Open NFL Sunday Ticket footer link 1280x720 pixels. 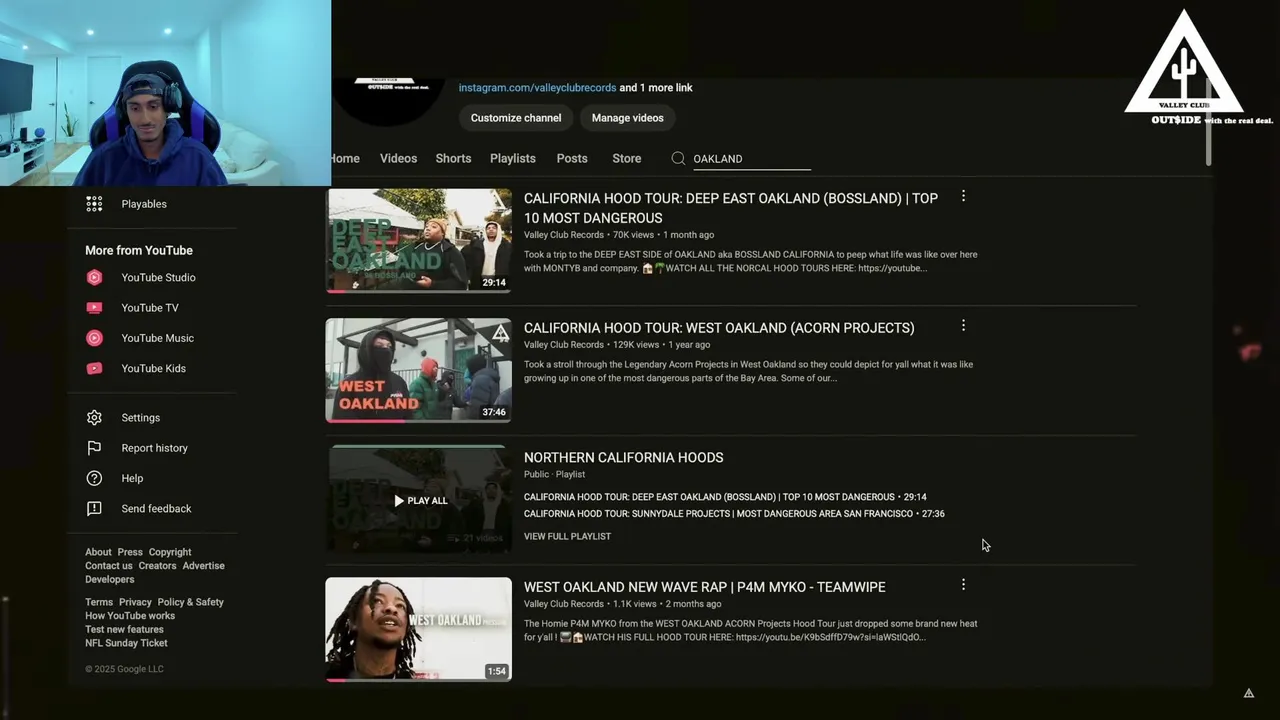[x=126, y=643]
